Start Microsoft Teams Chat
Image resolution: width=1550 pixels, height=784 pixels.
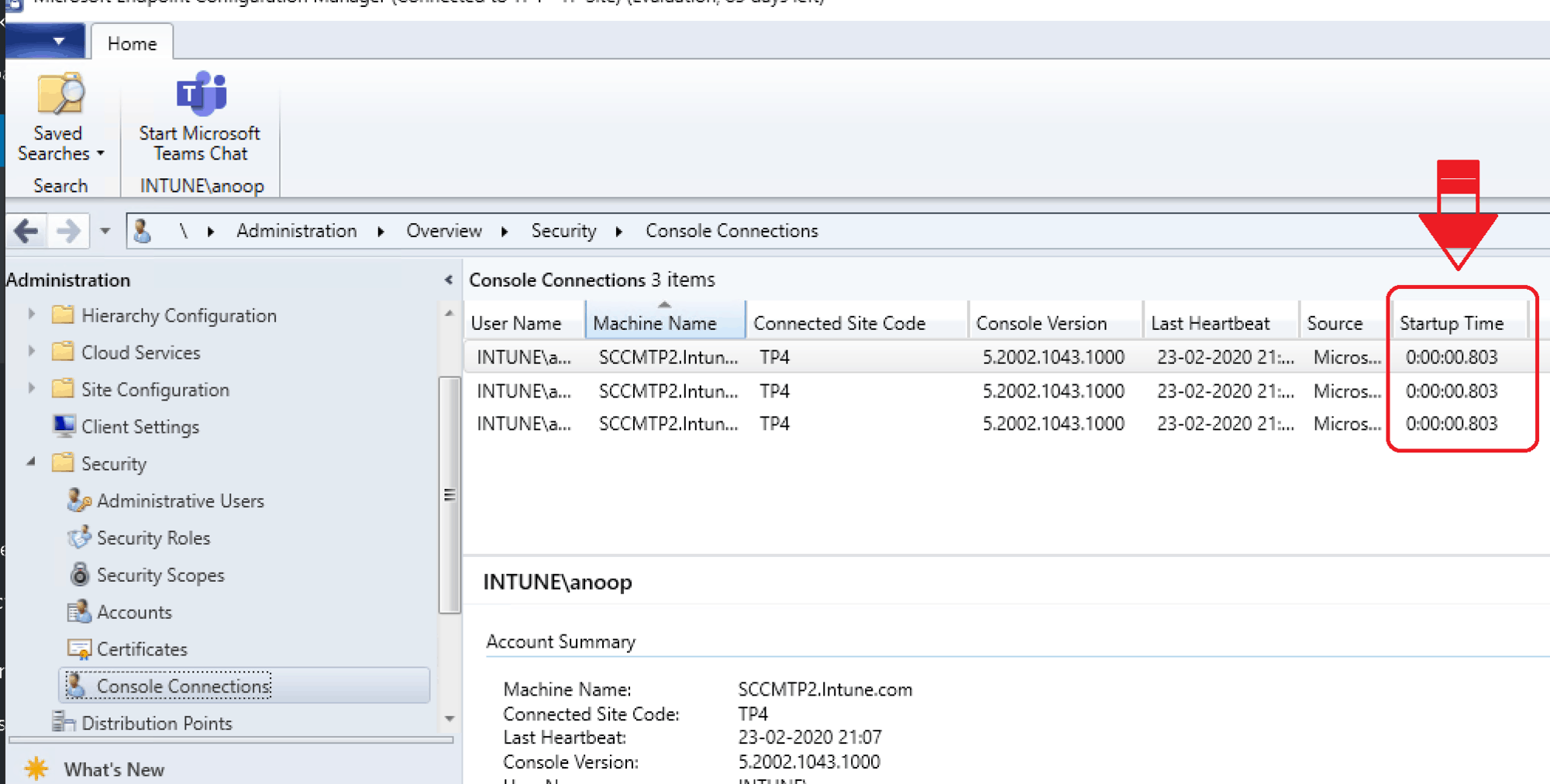coord(200,118)
